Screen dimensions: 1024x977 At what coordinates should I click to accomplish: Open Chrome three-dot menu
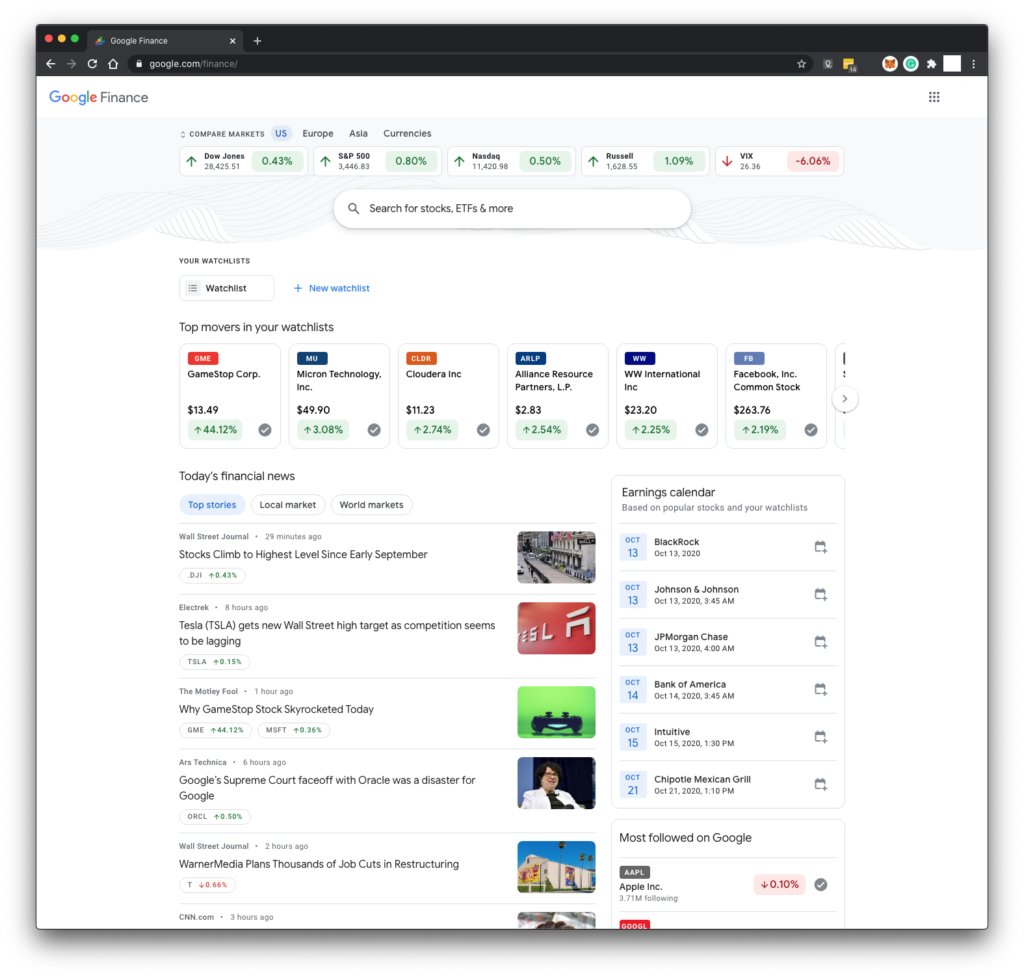pyautogui.click(x=973, y=64)
